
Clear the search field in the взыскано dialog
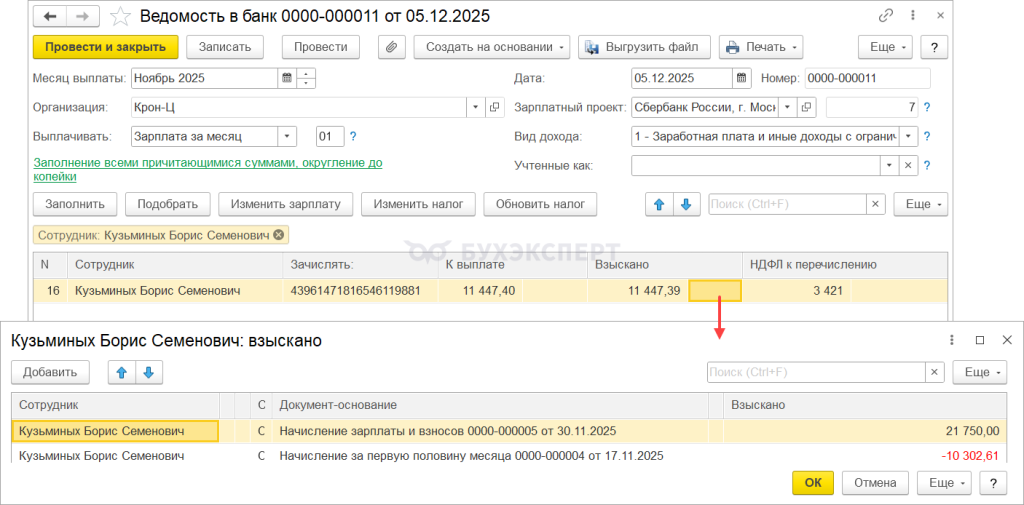pos(935,372)
